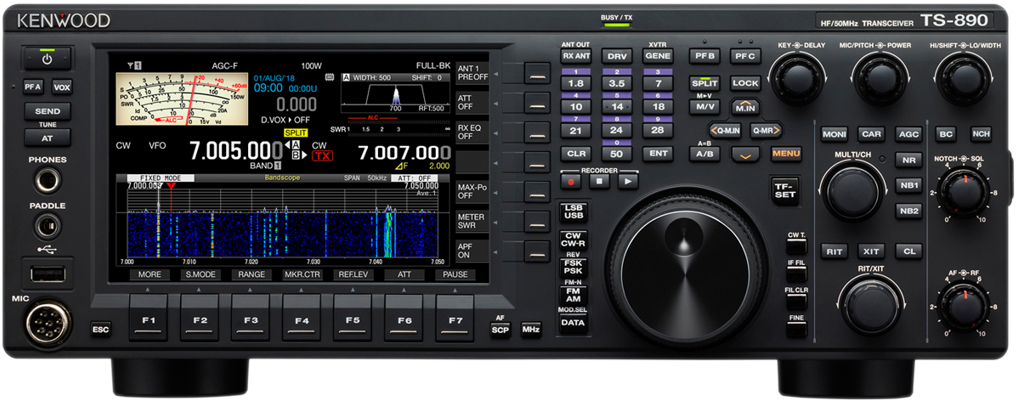Hit the SCP scope key
Image resolution: width=1017 pixels, height=404 pixels.
pyautogui.click(x=499, y=329)
